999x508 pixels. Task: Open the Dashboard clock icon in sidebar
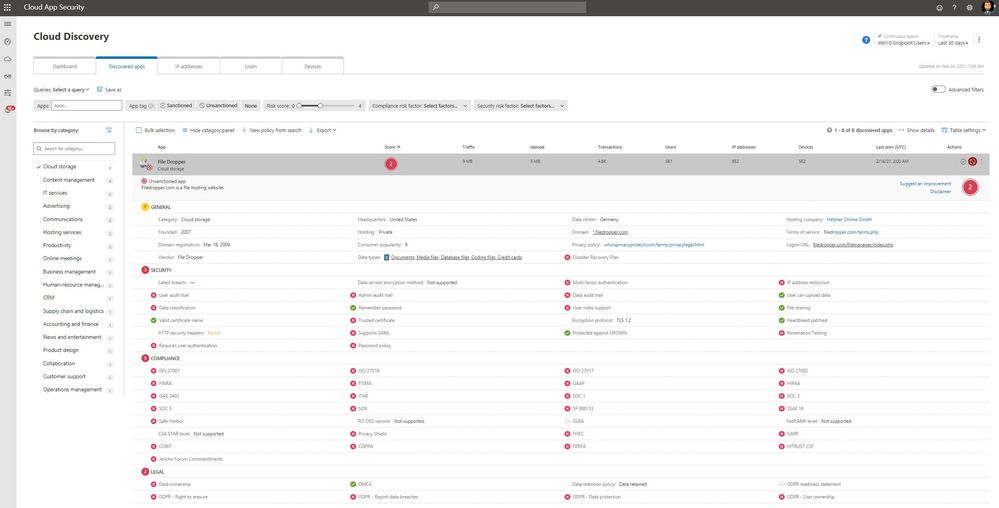coord(8,41)
